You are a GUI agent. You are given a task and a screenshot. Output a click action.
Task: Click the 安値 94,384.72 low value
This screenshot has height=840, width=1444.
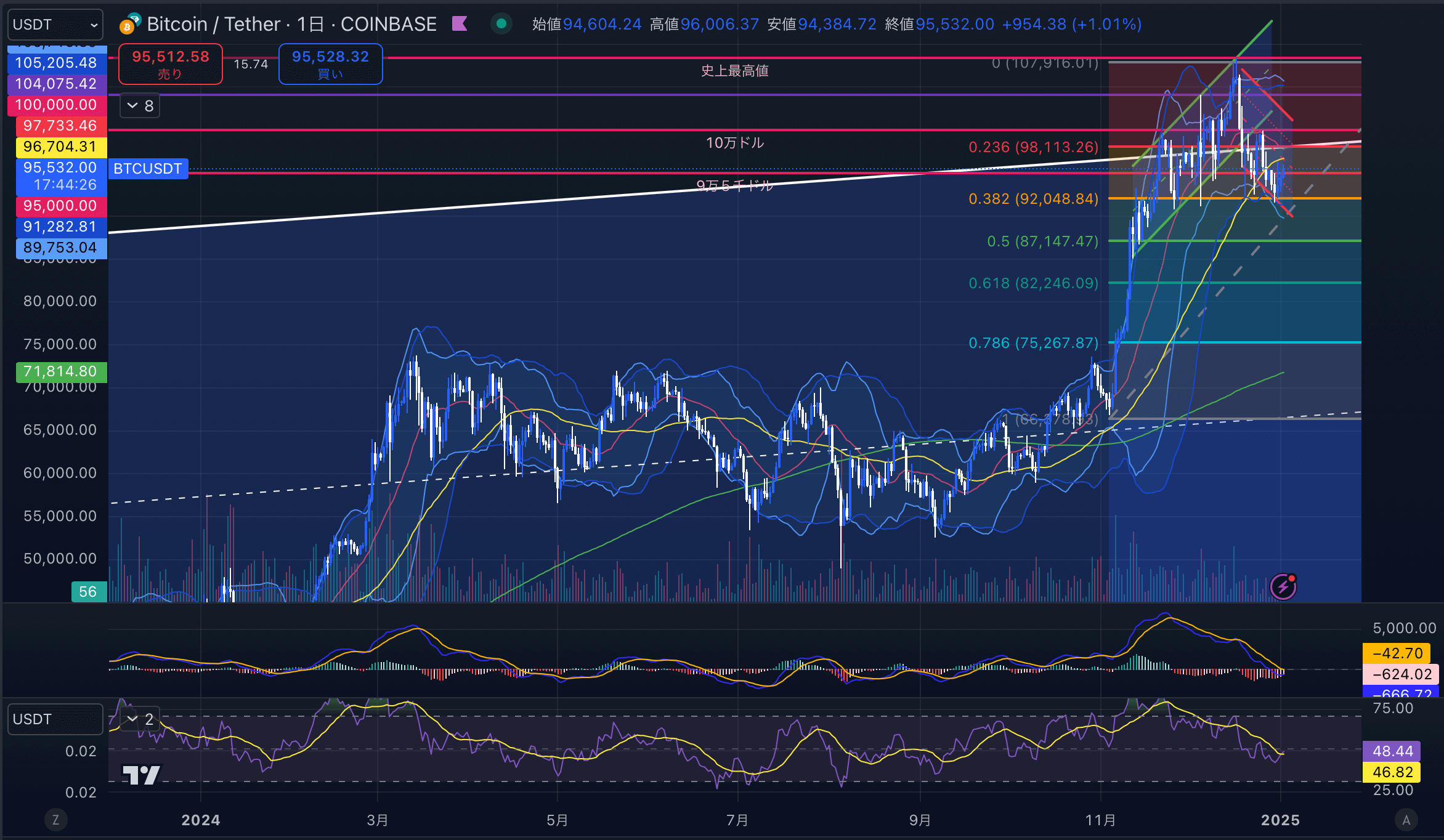coord(822,24)
